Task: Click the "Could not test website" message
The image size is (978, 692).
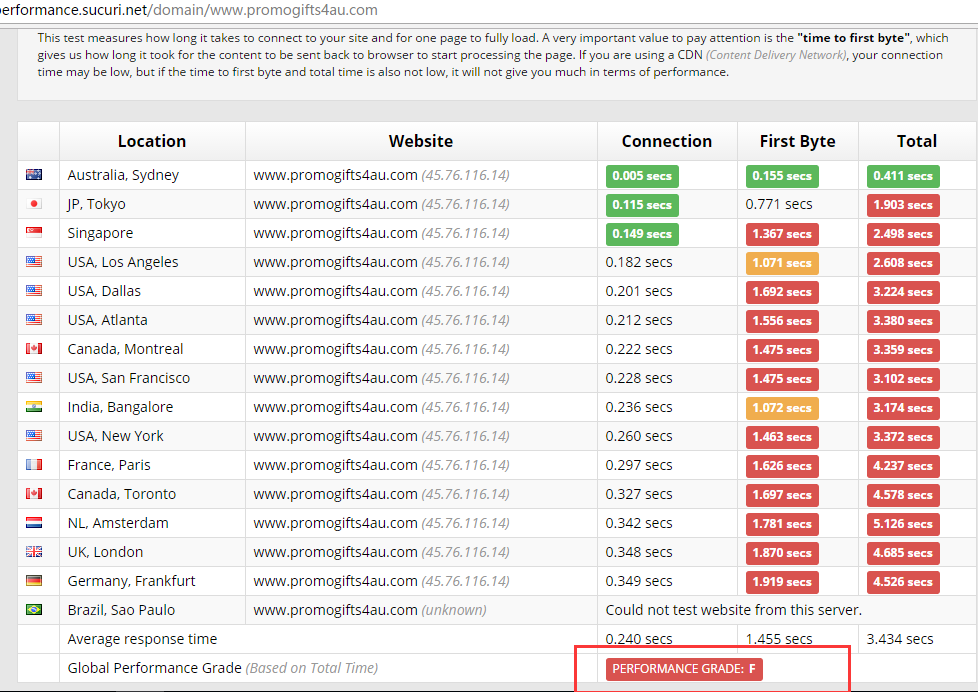Action: tap(734, 610)
